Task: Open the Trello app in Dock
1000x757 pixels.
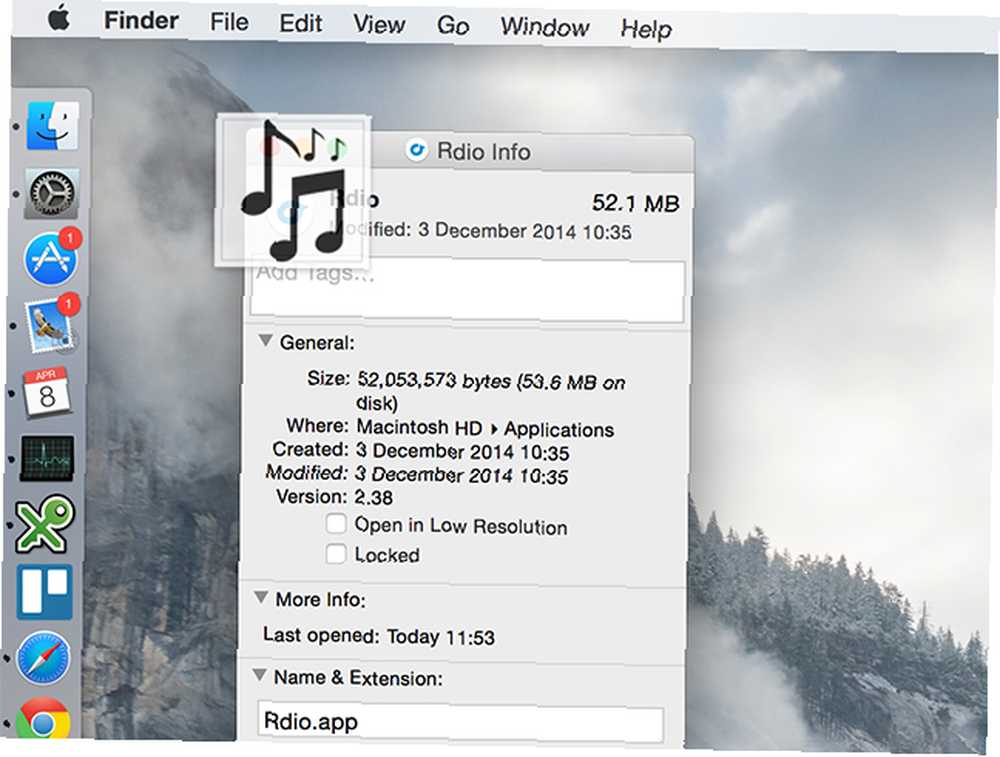Action: pyautogui.click(x=45, y=592)
